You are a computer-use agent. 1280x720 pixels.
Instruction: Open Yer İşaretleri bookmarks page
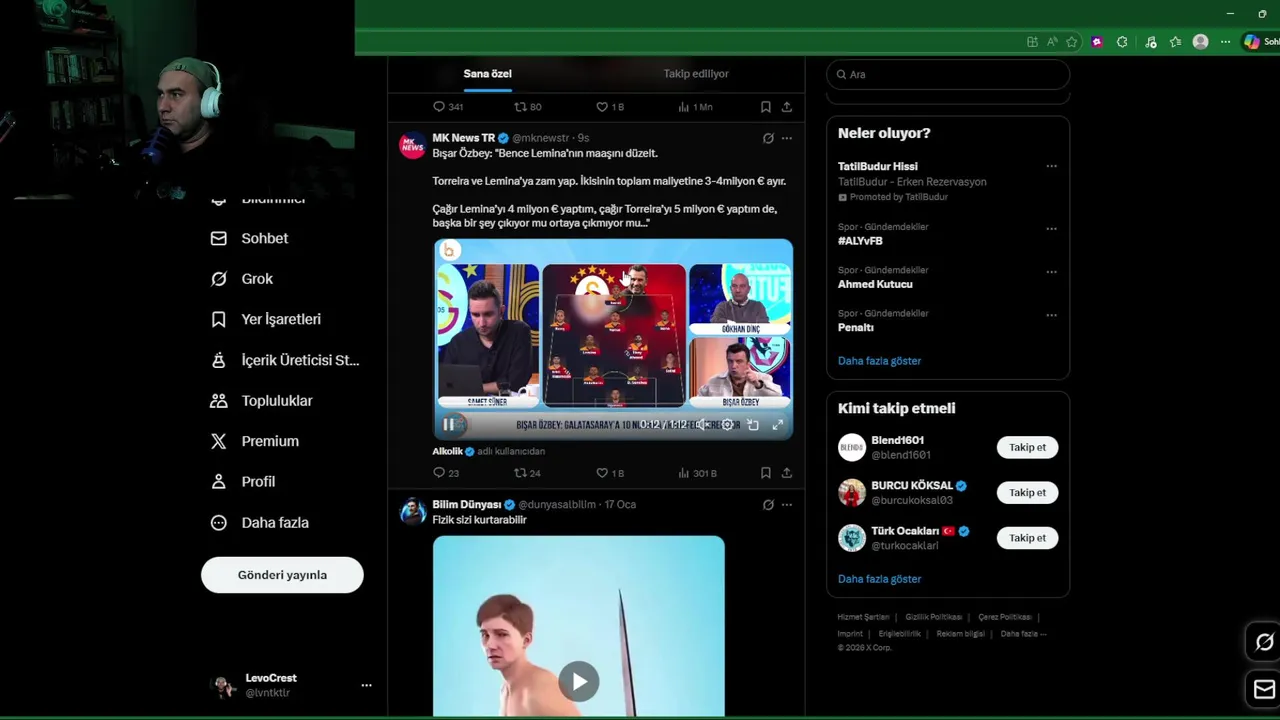pyautogui.click(x=266, y=319)
